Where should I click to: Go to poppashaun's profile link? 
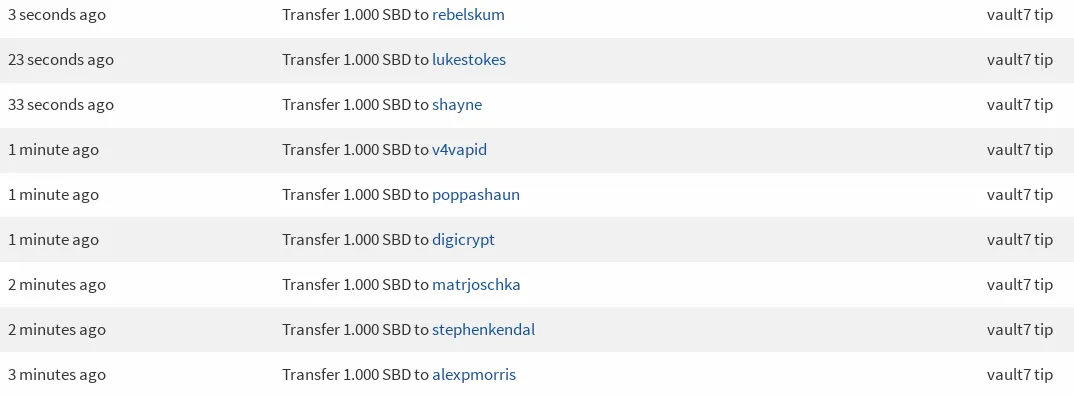pos(476,195)
